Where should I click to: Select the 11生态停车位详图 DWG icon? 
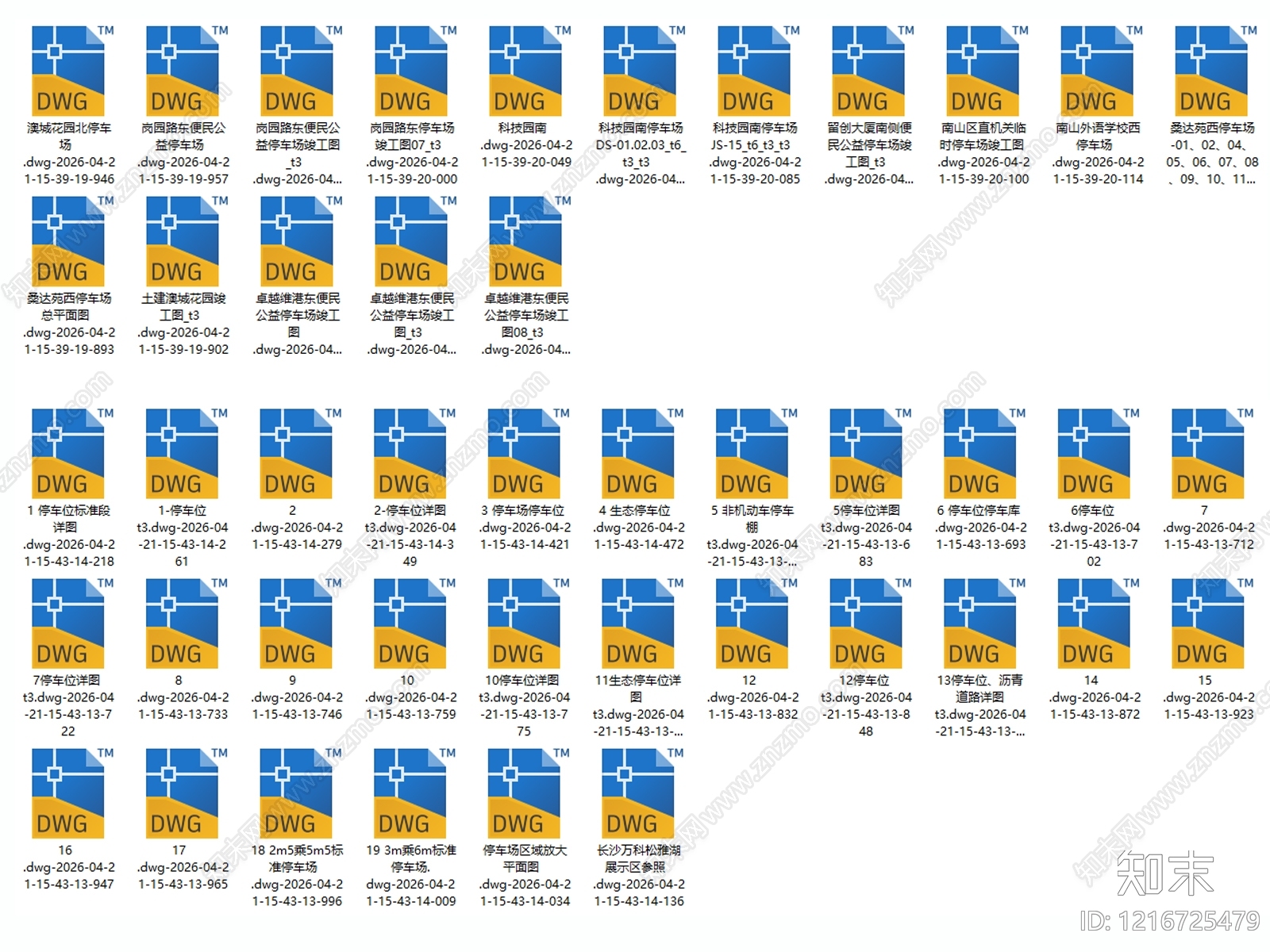[x=638, y=623]
